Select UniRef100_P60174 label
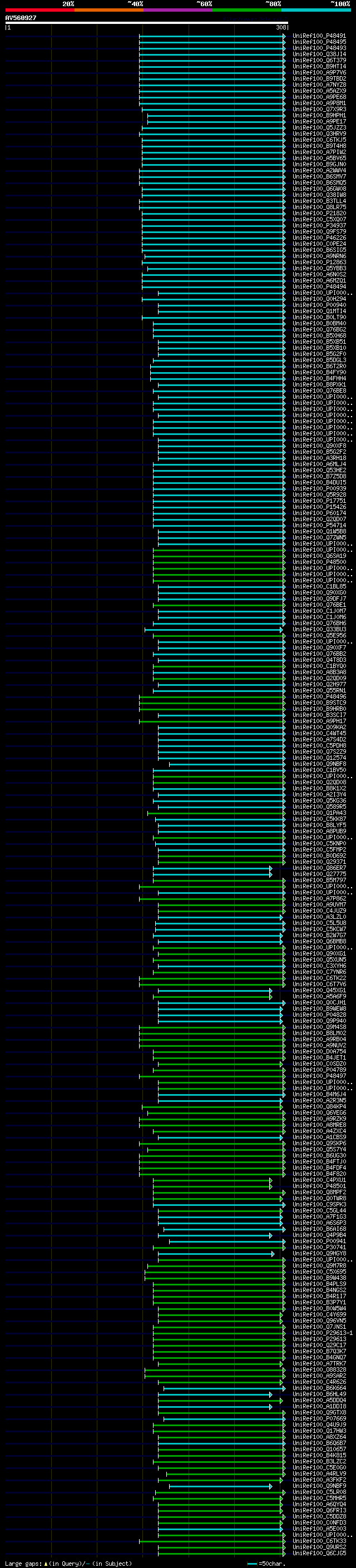The width and height of the screenshot is (356, 1568). [319, 513]
